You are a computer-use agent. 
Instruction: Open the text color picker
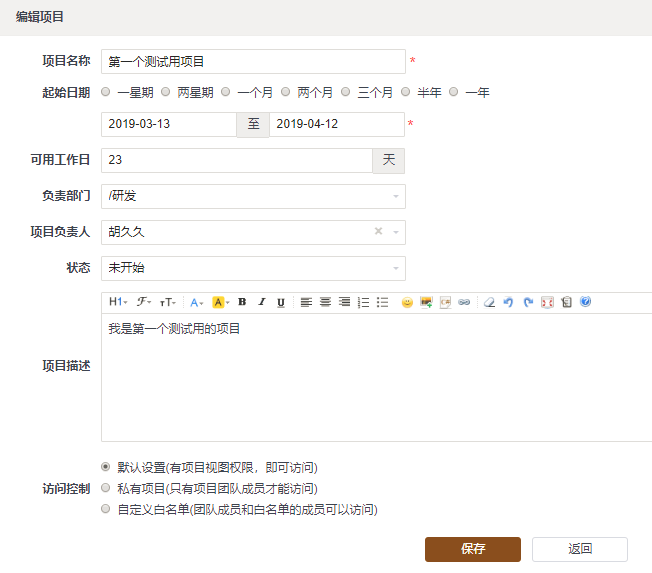coord(196,302)
